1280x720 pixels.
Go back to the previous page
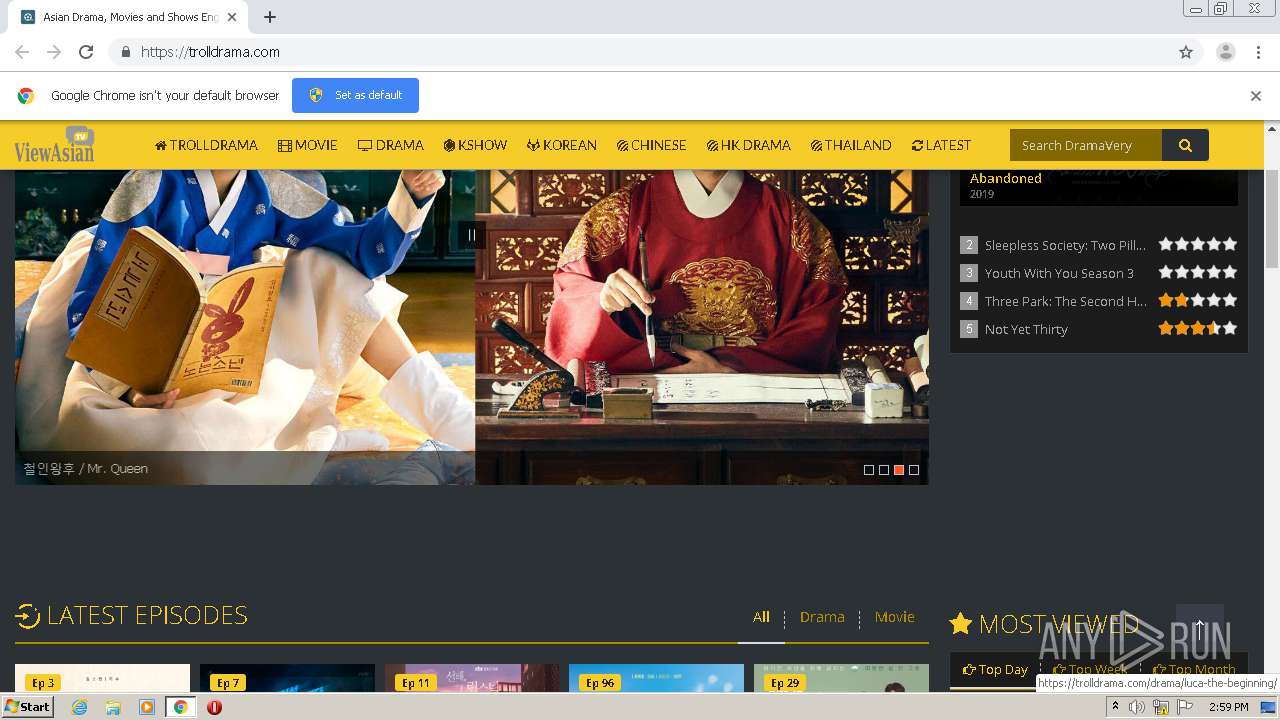[x=22, y=52]
